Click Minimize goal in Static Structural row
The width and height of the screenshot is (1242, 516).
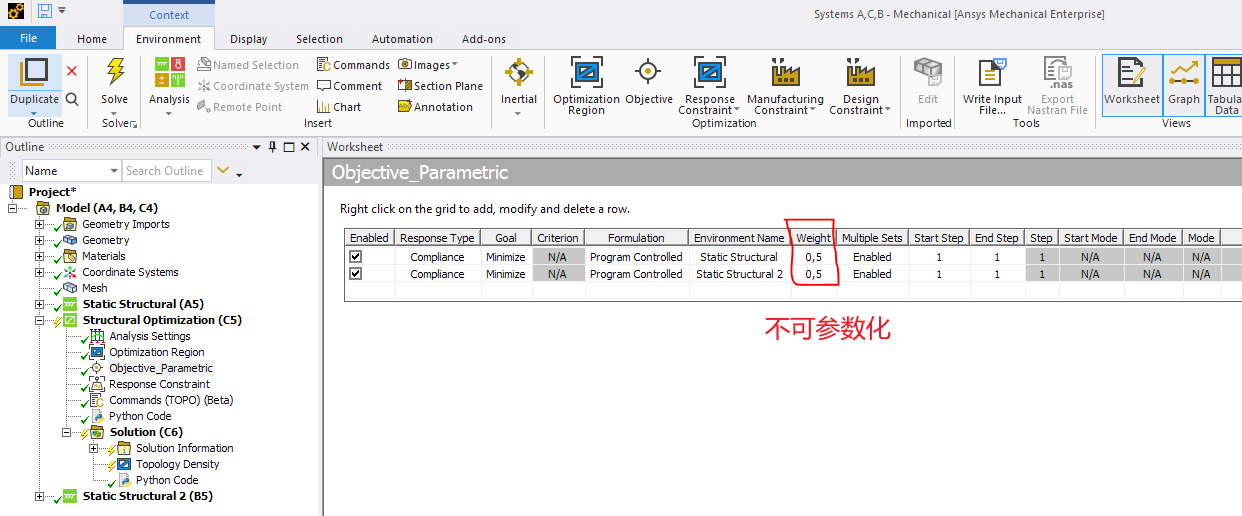[x=506, y=257]
